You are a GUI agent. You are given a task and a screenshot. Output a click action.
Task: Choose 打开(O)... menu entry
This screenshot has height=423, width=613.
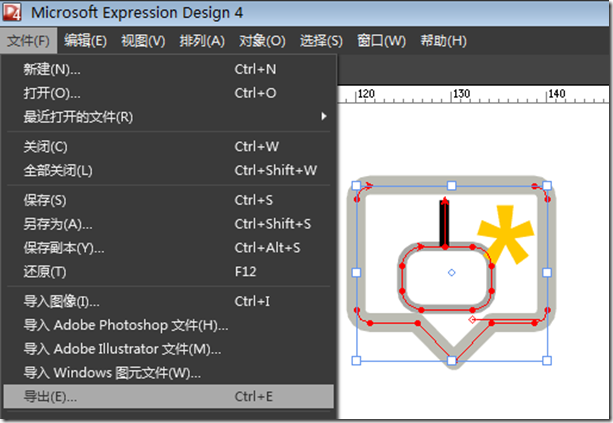[x=168, y=93]
